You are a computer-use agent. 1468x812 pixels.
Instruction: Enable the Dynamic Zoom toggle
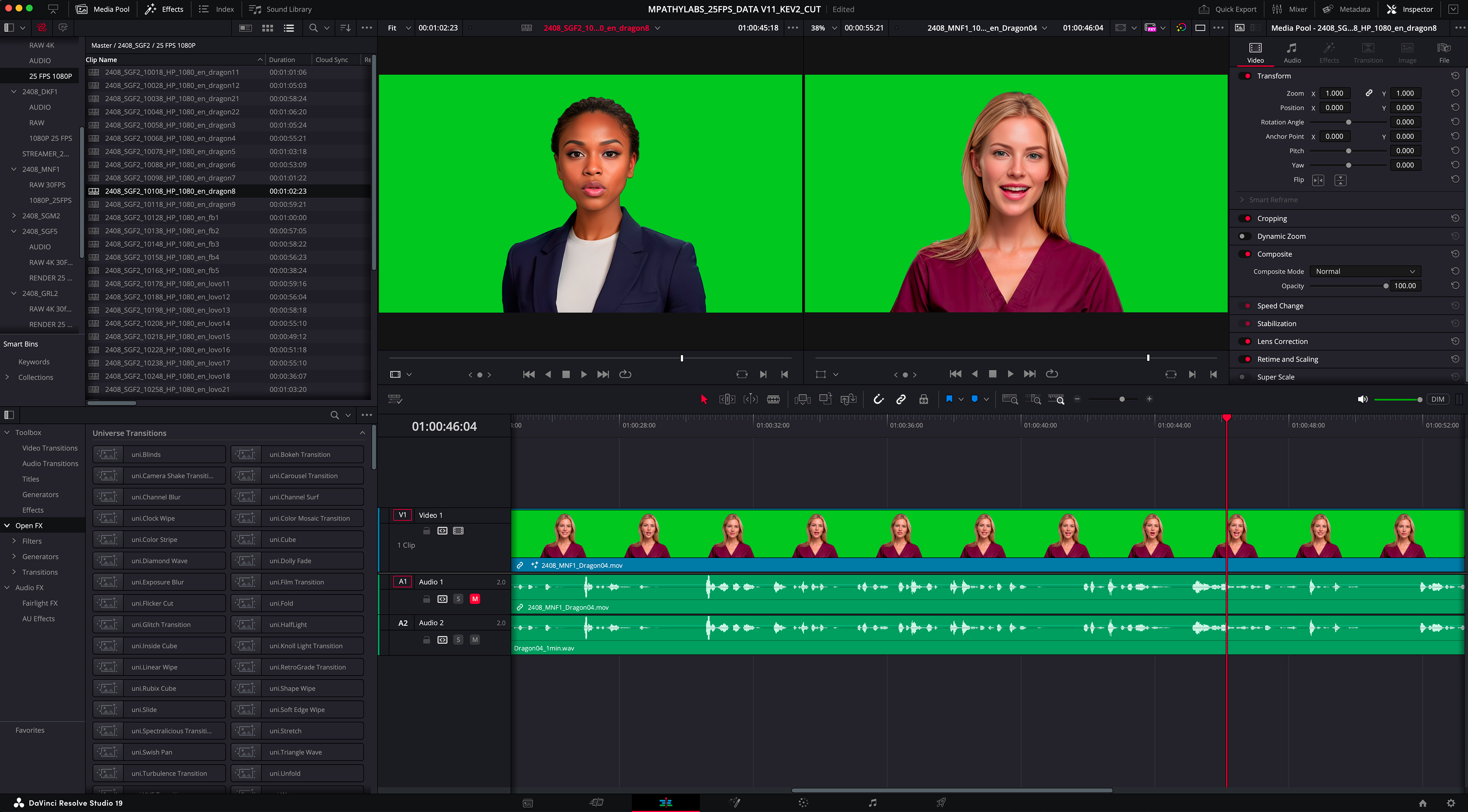pos(1245,236)
